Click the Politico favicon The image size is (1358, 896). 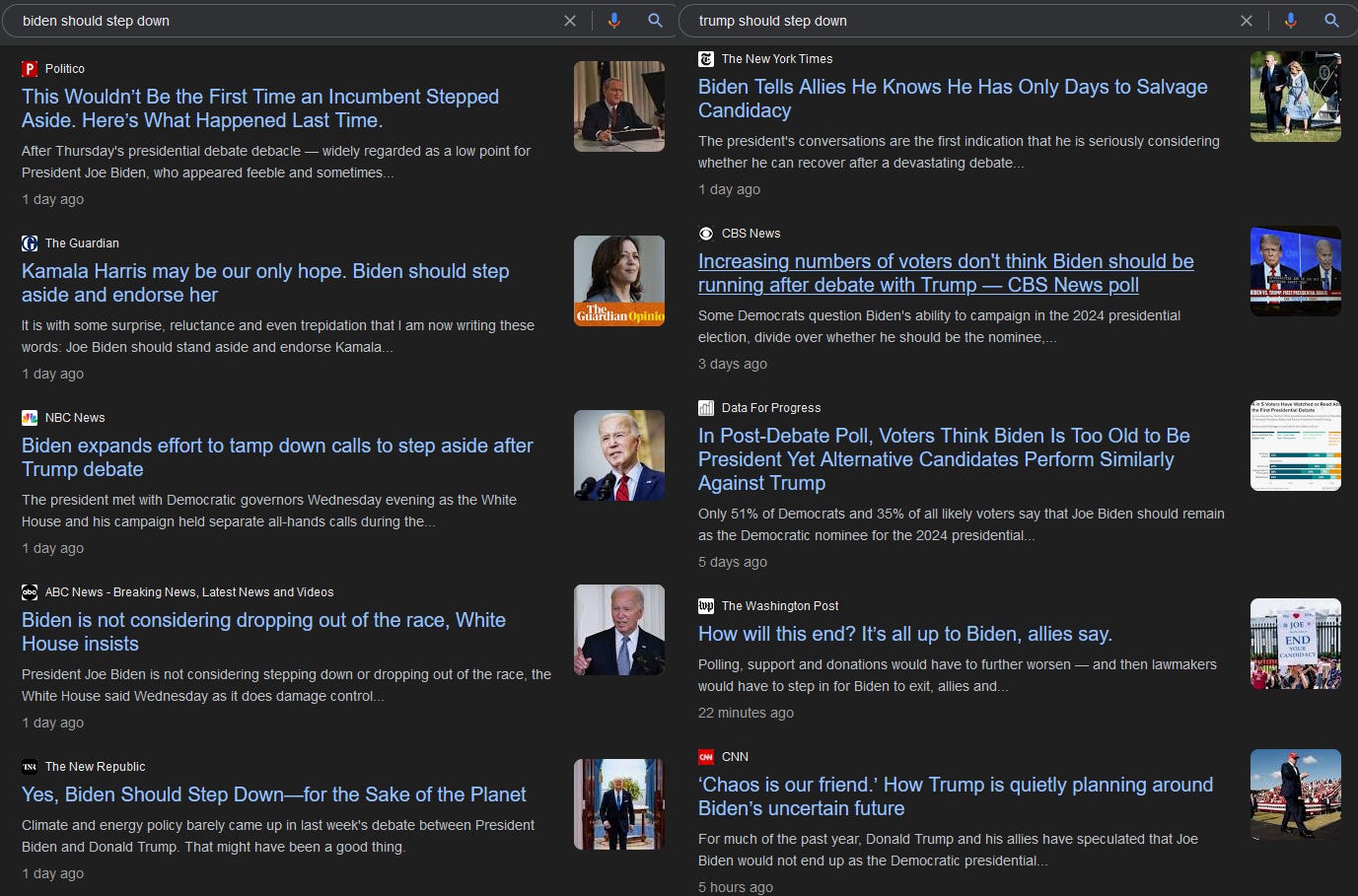(x=30, y=69)
